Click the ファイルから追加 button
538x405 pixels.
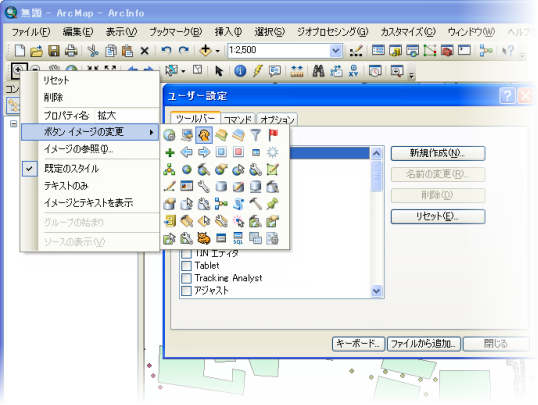[424, 344]
